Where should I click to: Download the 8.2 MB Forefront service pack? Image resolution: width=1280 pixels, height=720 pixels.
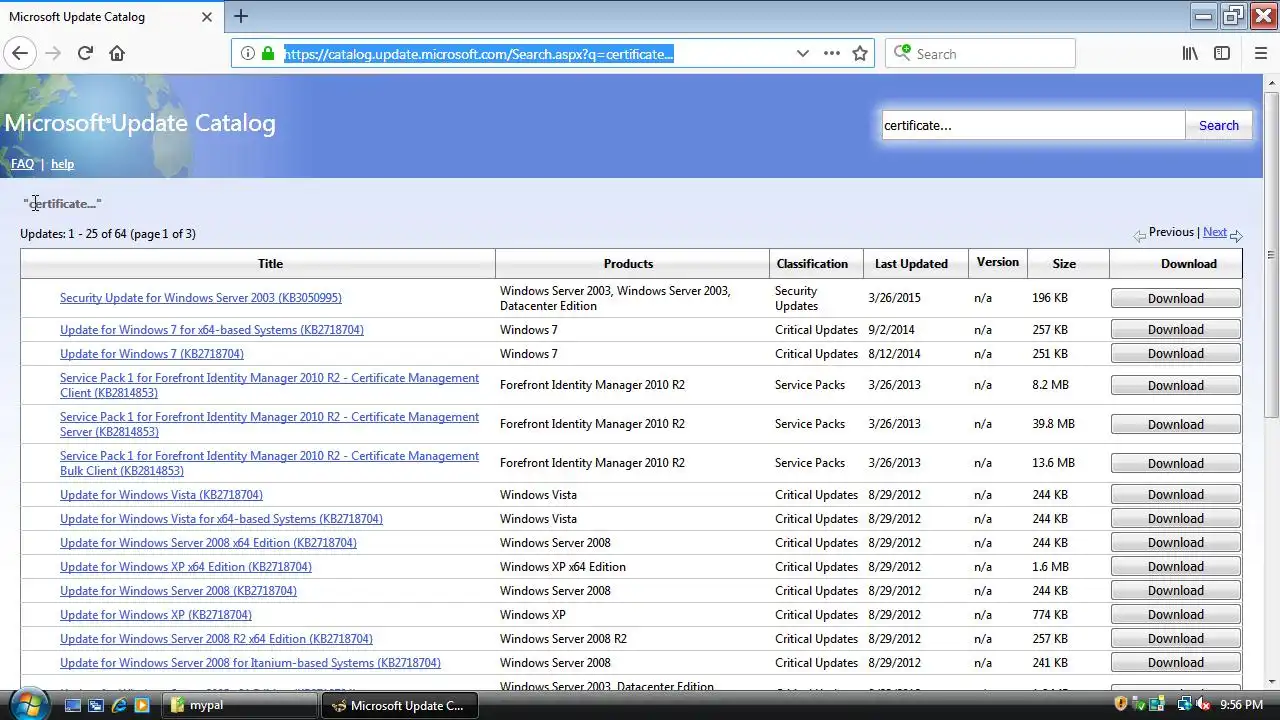click(1176, 385)
